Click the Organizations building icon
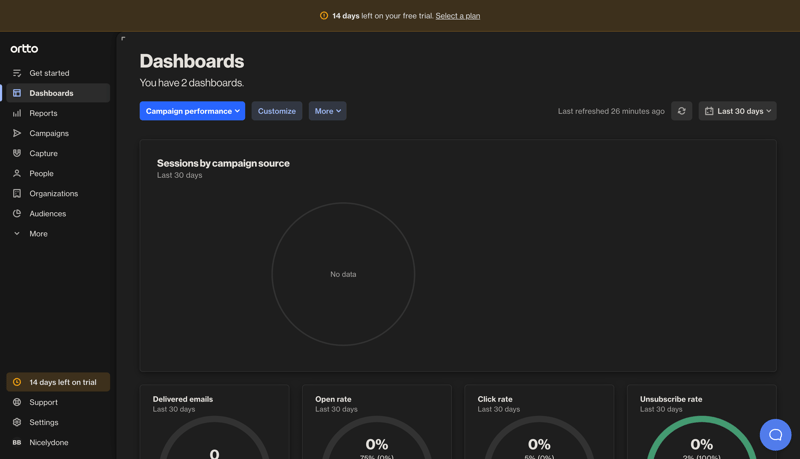The height and width of the screenshot is (459, 800). pos(17,193)
